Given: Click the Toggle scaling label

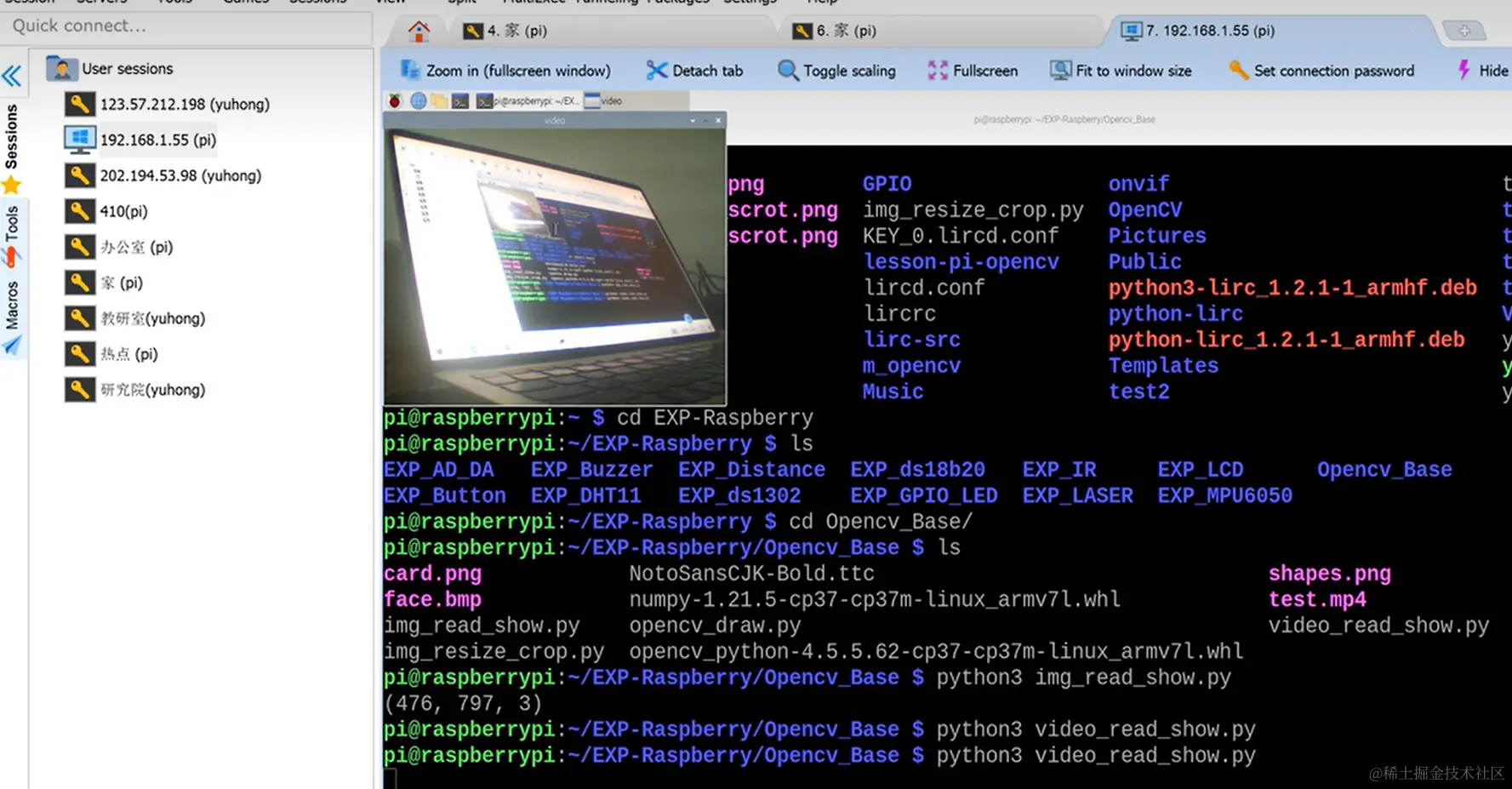Looking at the screenshot, I should (x=849, y=71).
